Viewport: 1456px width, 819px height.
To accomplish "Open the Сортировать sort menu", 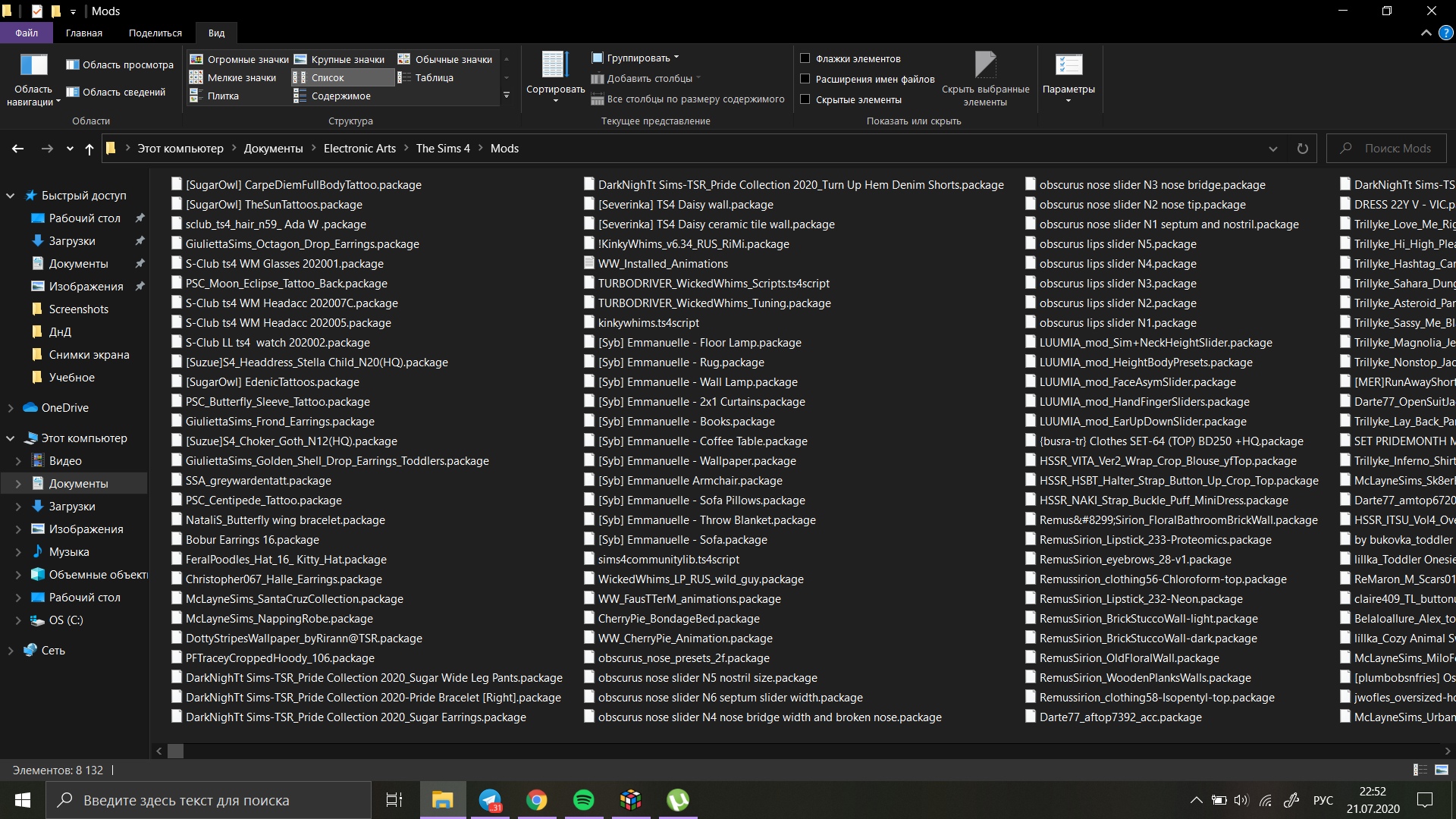I will (x=555, y=77).
